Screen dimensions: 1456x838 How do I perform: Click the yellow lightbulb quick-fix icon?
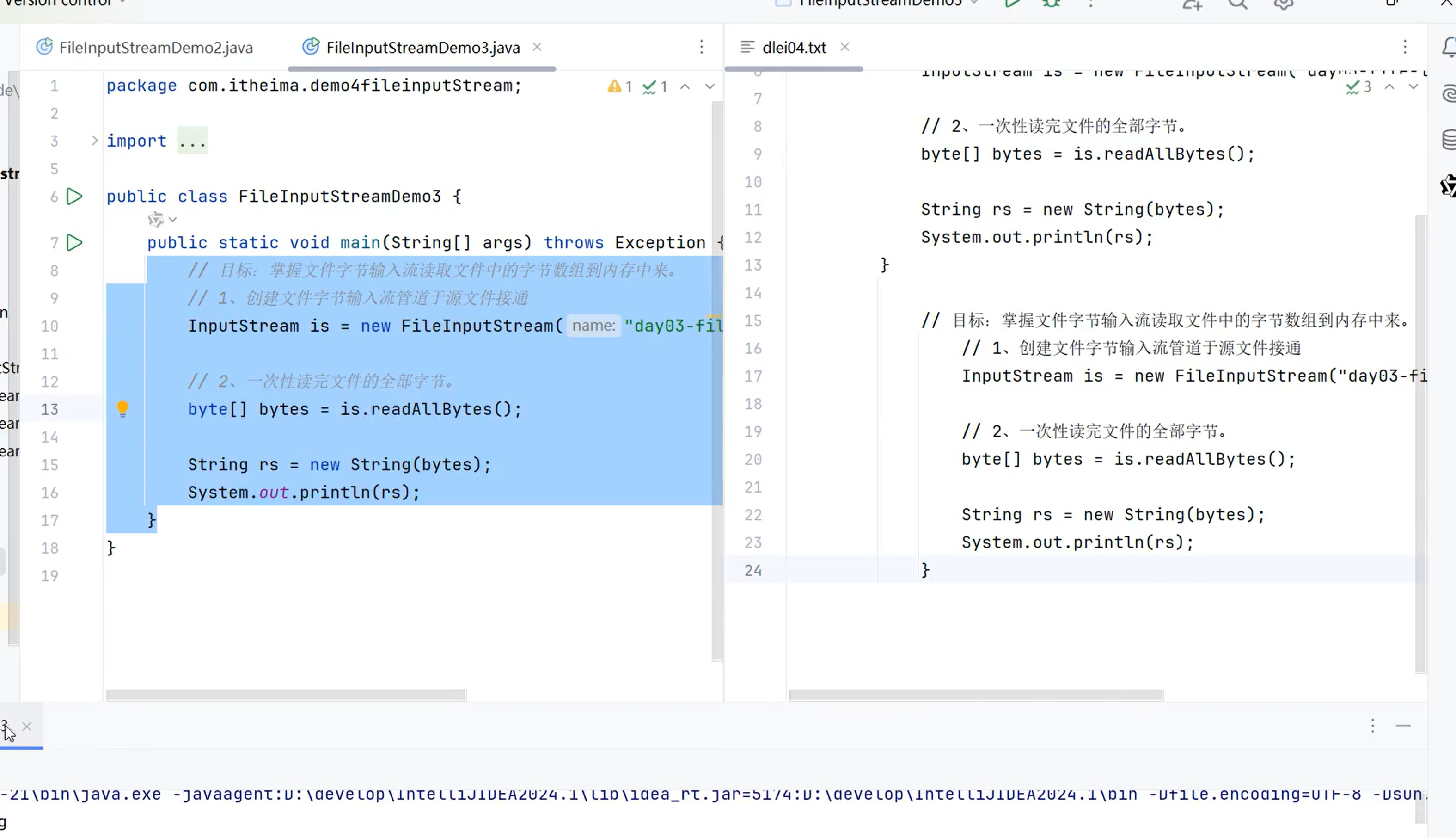122,409
